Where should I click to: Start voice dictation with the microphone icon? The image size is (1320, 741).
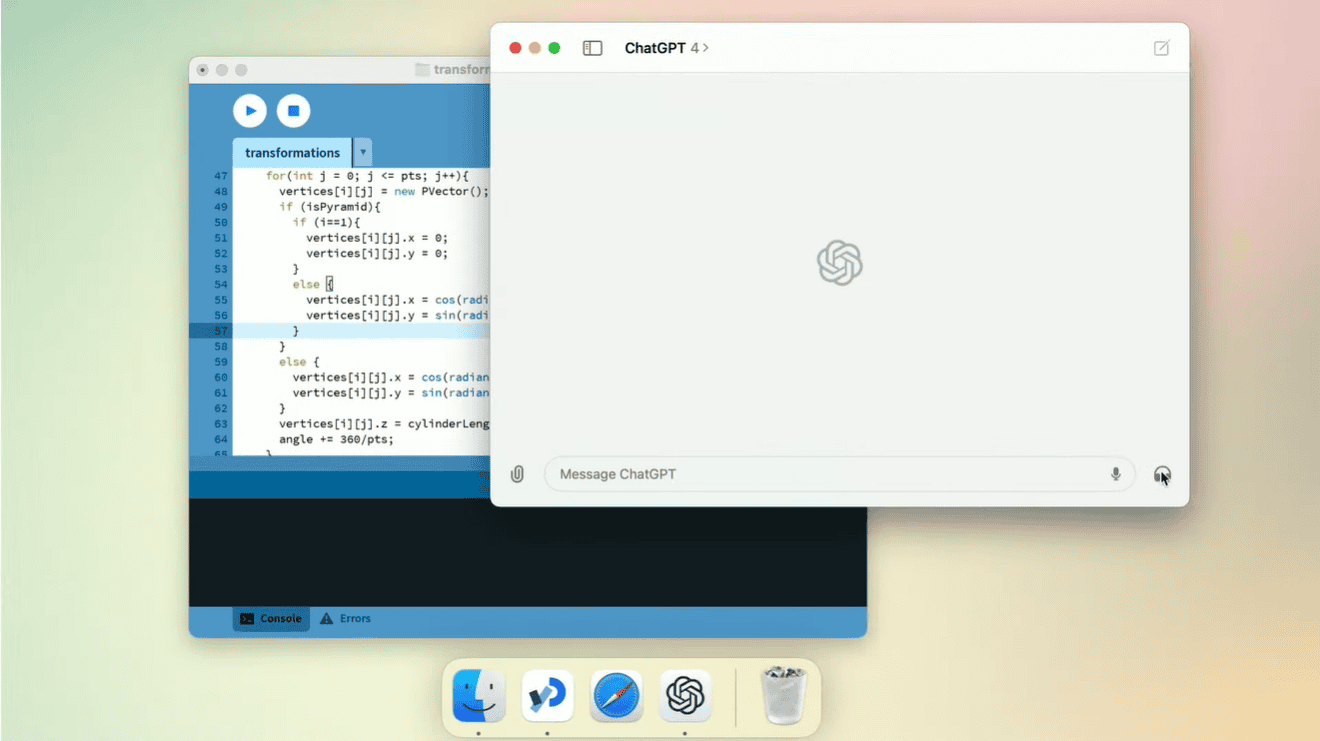click(1115, 473)
